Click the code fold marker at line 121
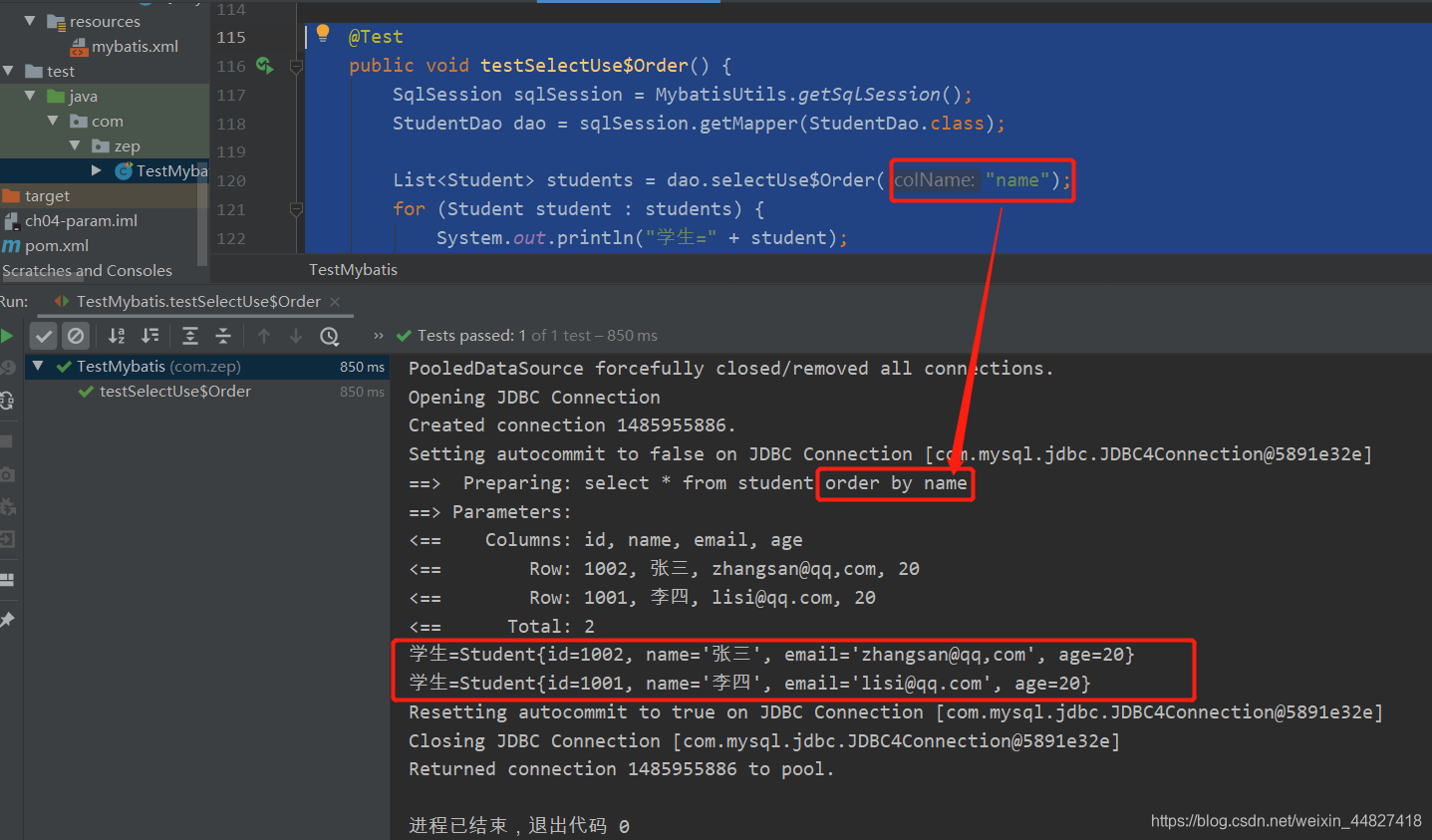Image resolution: width=1432 pixels, height=840 pixels. tap(296, 209)
